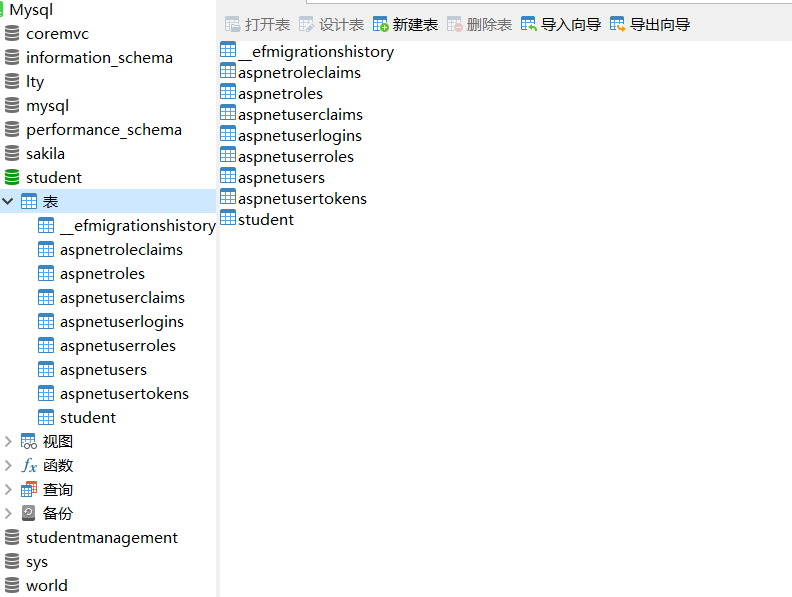Select aspnetusers in the left tree
Screen dimensions: 792x597
click(x=104, y=370)
